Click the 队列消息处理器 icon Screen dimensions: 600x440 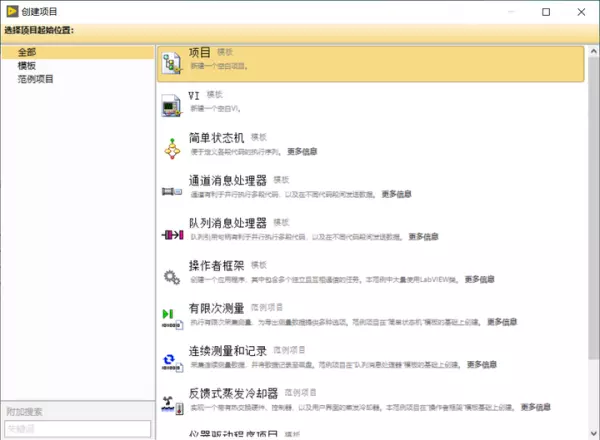pos(173,235)
